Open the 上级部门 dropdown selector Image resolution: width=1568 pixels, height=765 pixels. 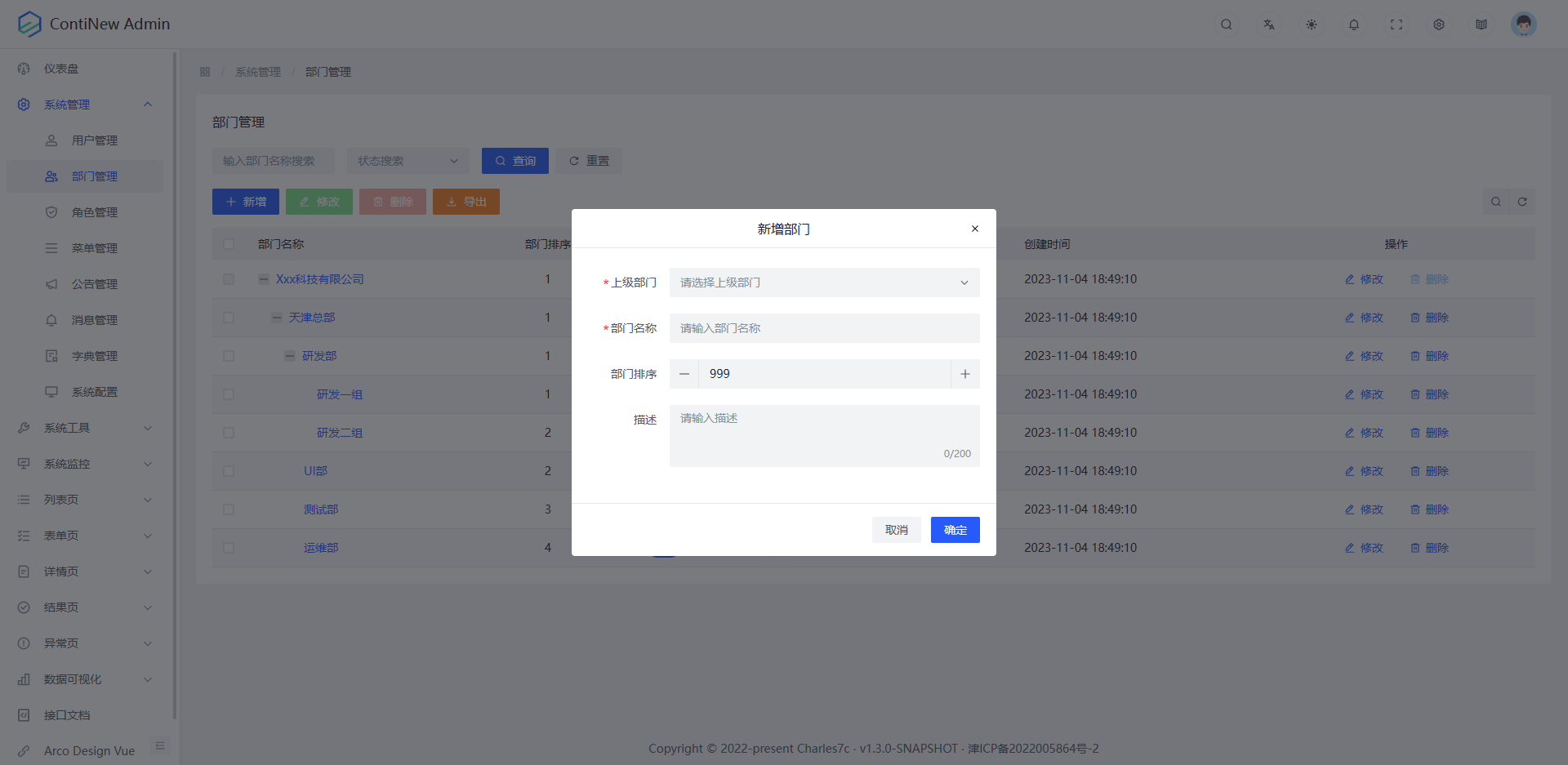pyautogui.click(x=824, y=282)
